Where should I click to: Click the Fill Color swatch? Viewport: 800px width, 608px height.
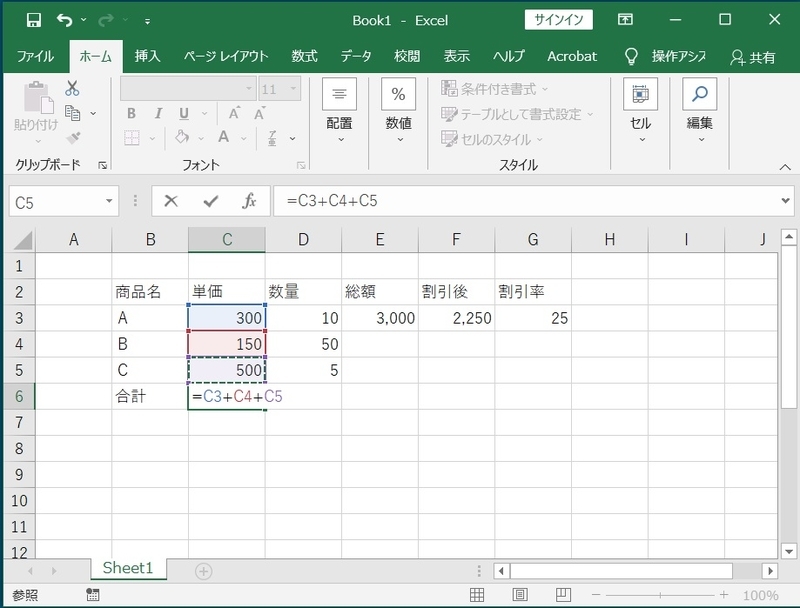tap(182, 137)
